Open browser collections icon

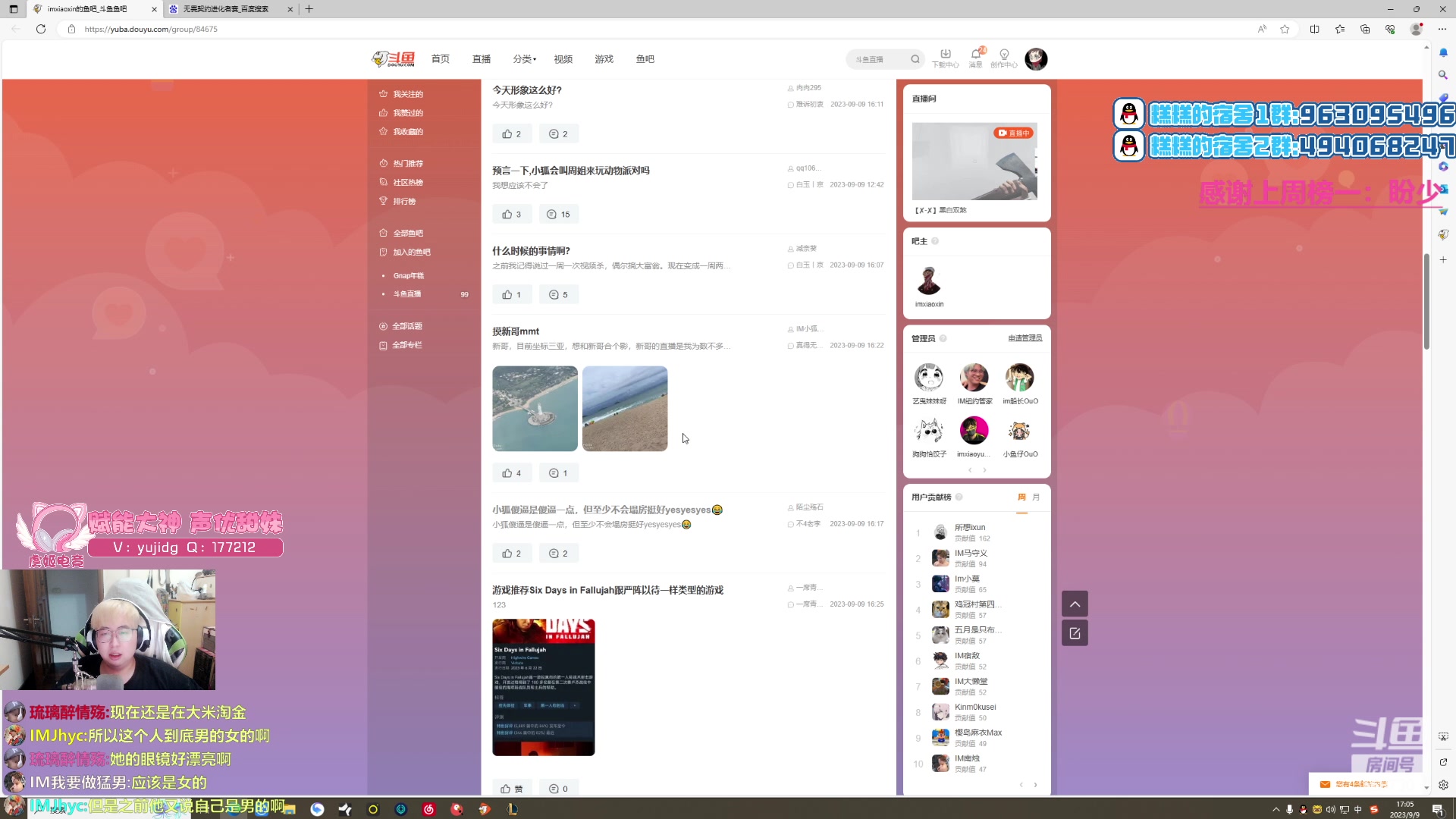click(1365, 29)
